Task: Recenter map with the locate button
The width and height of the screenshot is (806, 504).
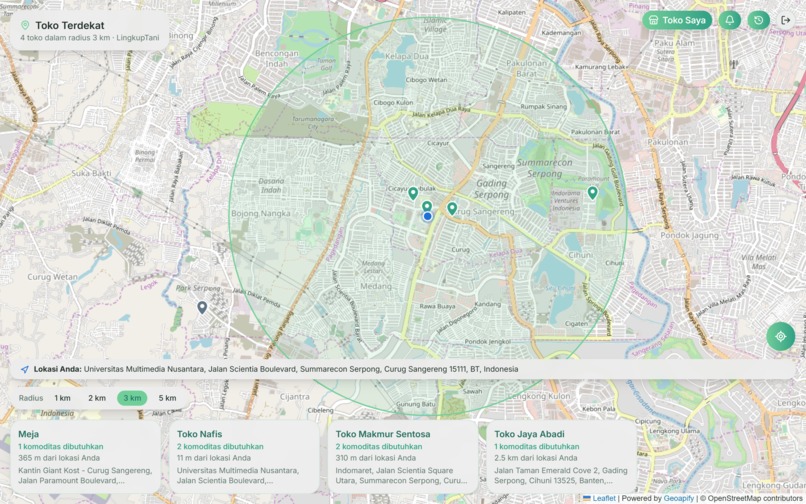Action: [x=780, y=336]
